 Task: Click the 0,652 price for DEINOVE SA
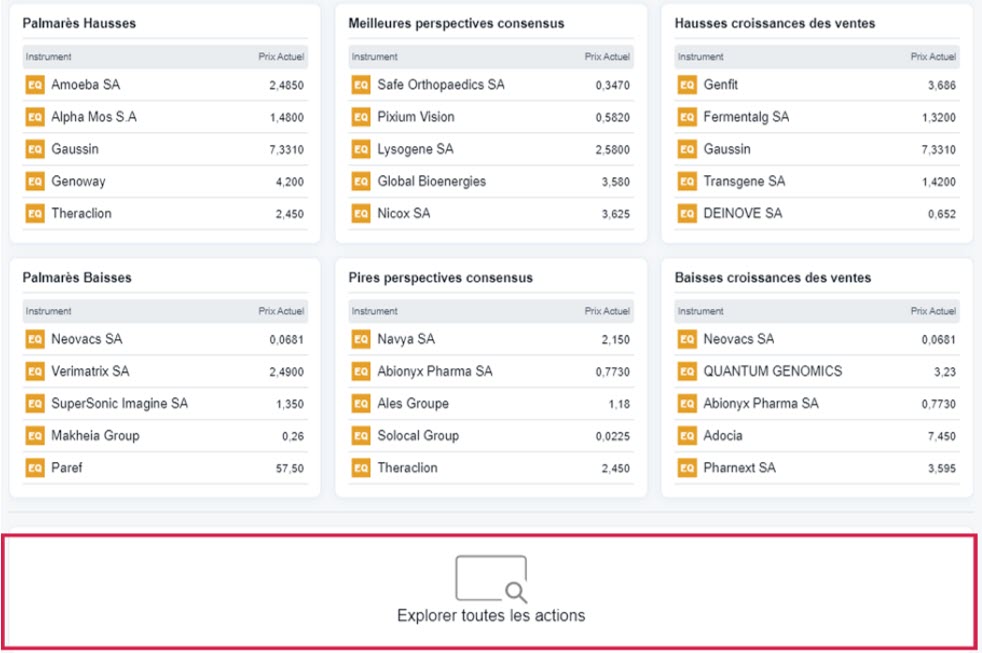click(942, 214)
